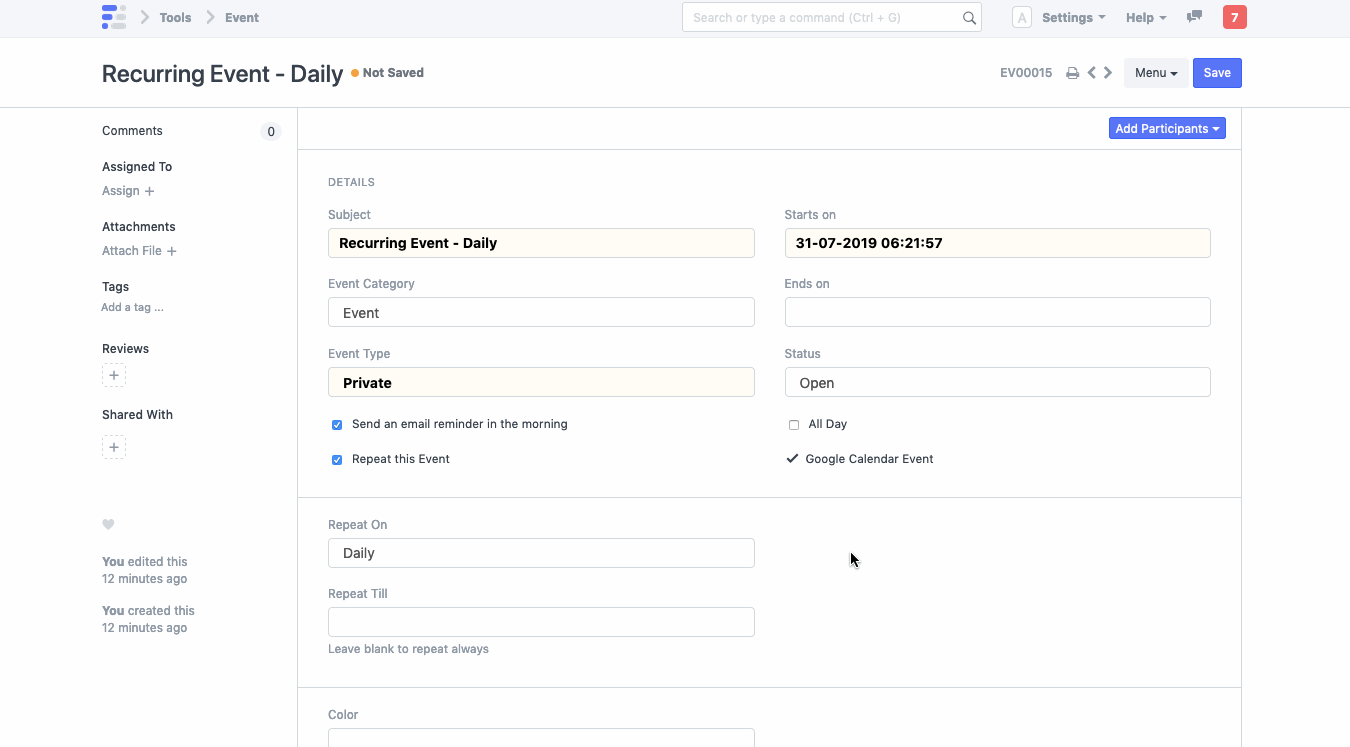Open the Tools breadcrumb
Image resolution: width=1350 pixels, height=747 pixels.
tap(175, 17)
